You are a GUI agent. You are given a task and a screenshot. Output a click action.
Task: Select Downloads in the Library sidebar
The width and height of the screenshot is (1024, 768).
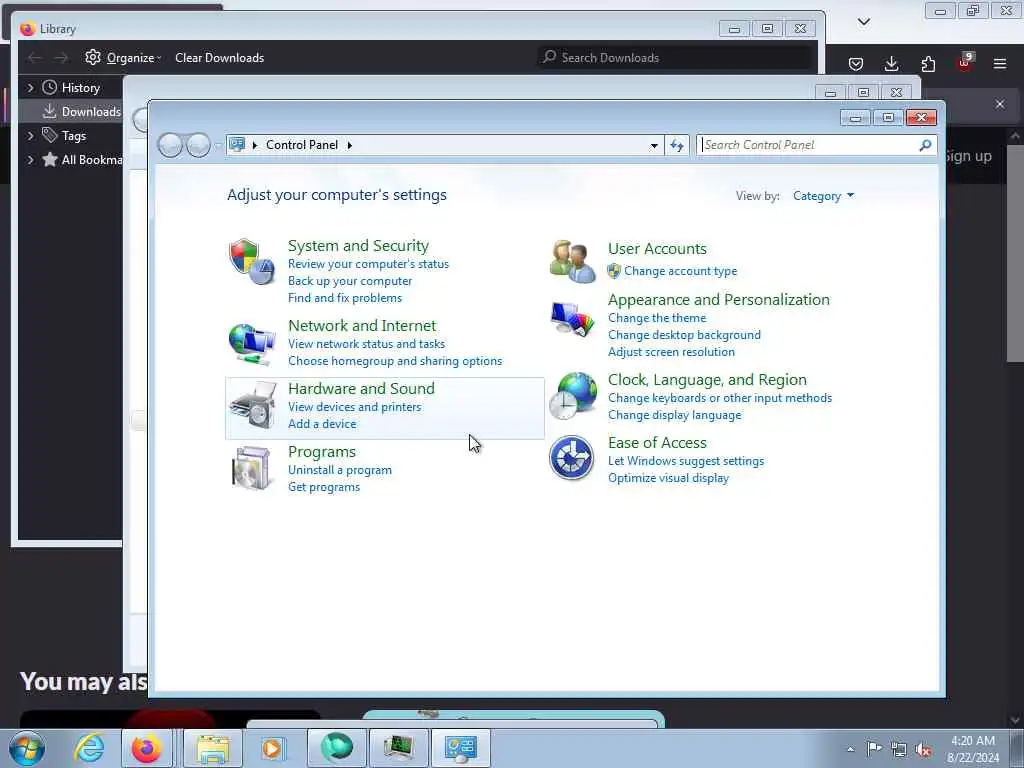71,112
